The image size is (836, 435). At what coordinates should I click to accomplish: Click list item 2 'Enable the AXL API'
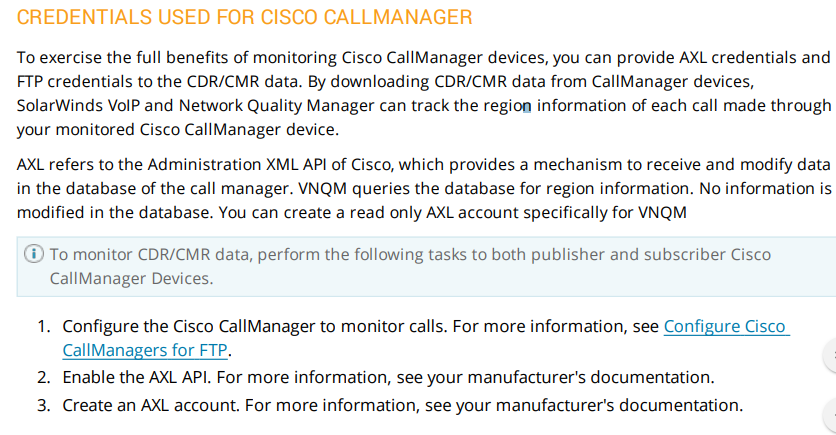[388, 377]
